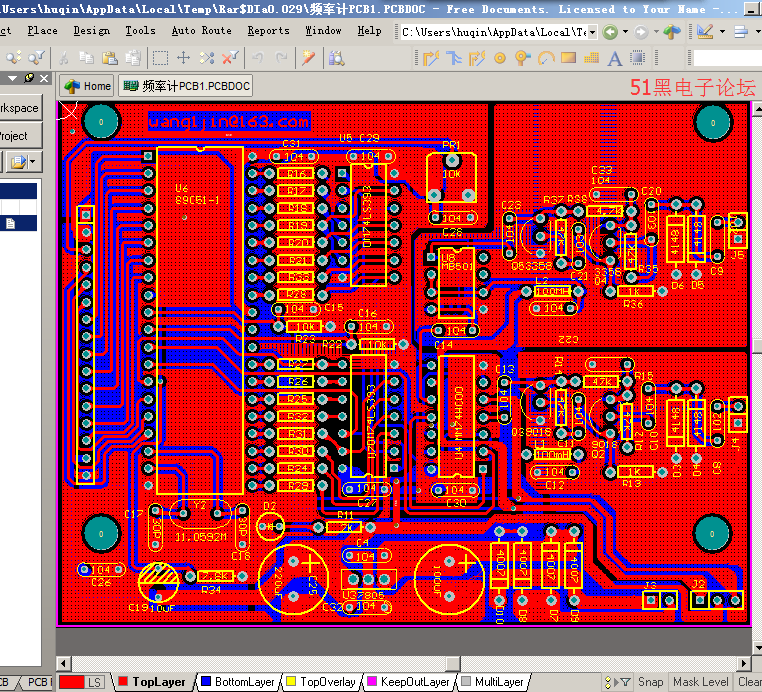Close the side panel with X
This screenshot has height=692, width=762.
44,78
